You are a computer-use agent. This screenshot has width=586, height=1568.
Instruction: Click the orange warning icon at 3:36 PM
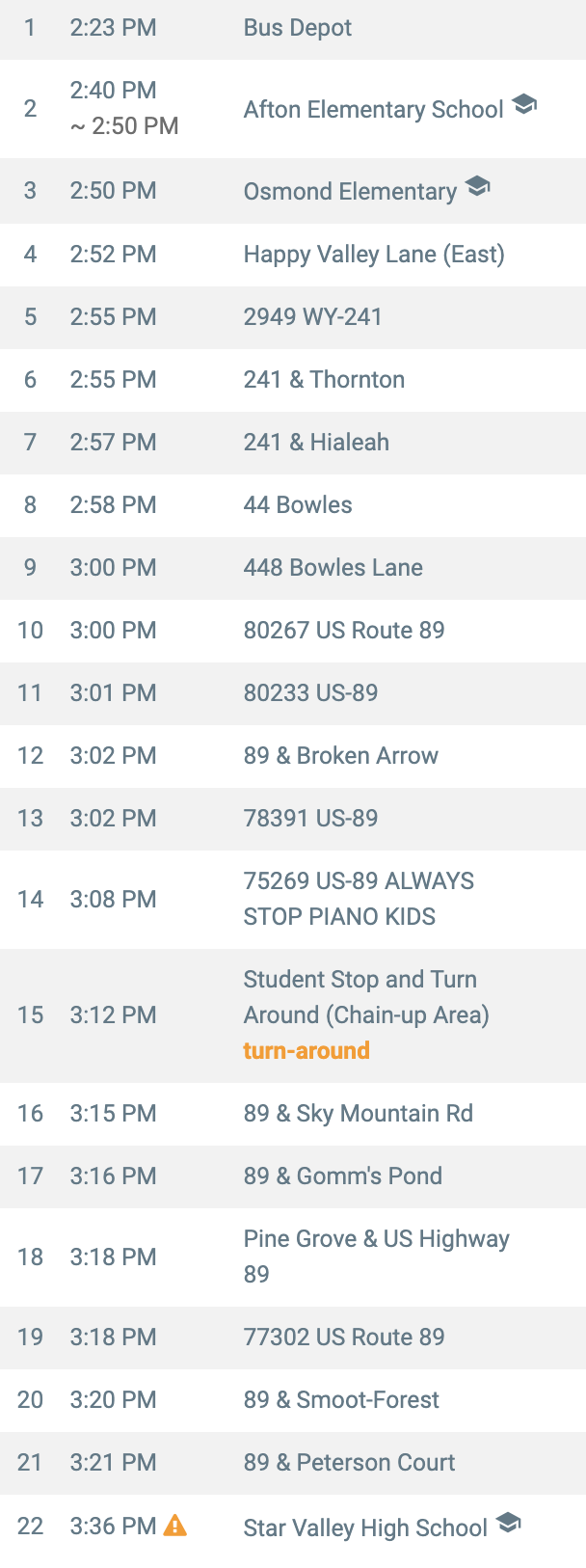coord(174,1525)
